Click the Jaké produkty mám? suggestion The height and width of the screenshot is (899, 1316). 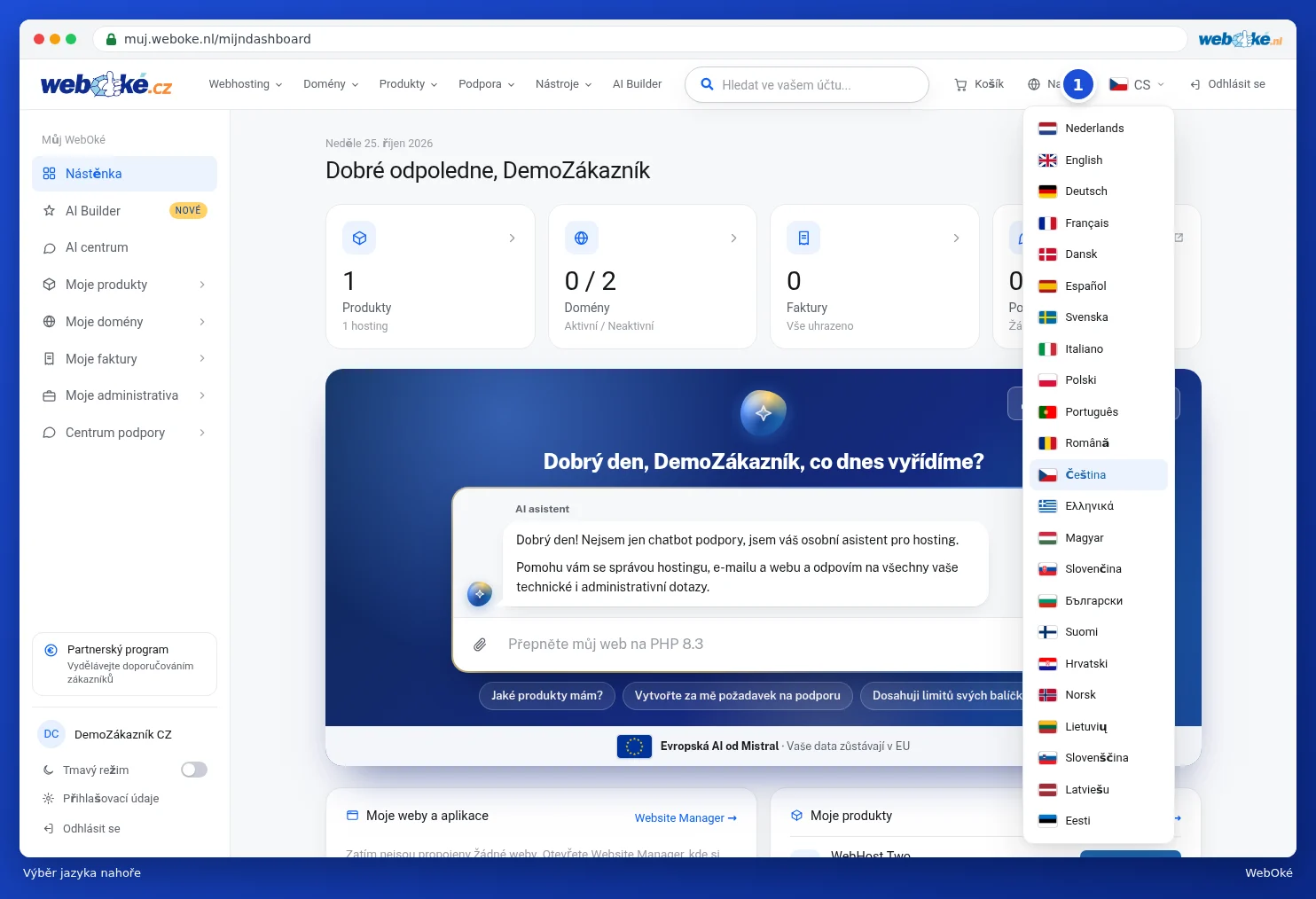click(x=547, y=696)
